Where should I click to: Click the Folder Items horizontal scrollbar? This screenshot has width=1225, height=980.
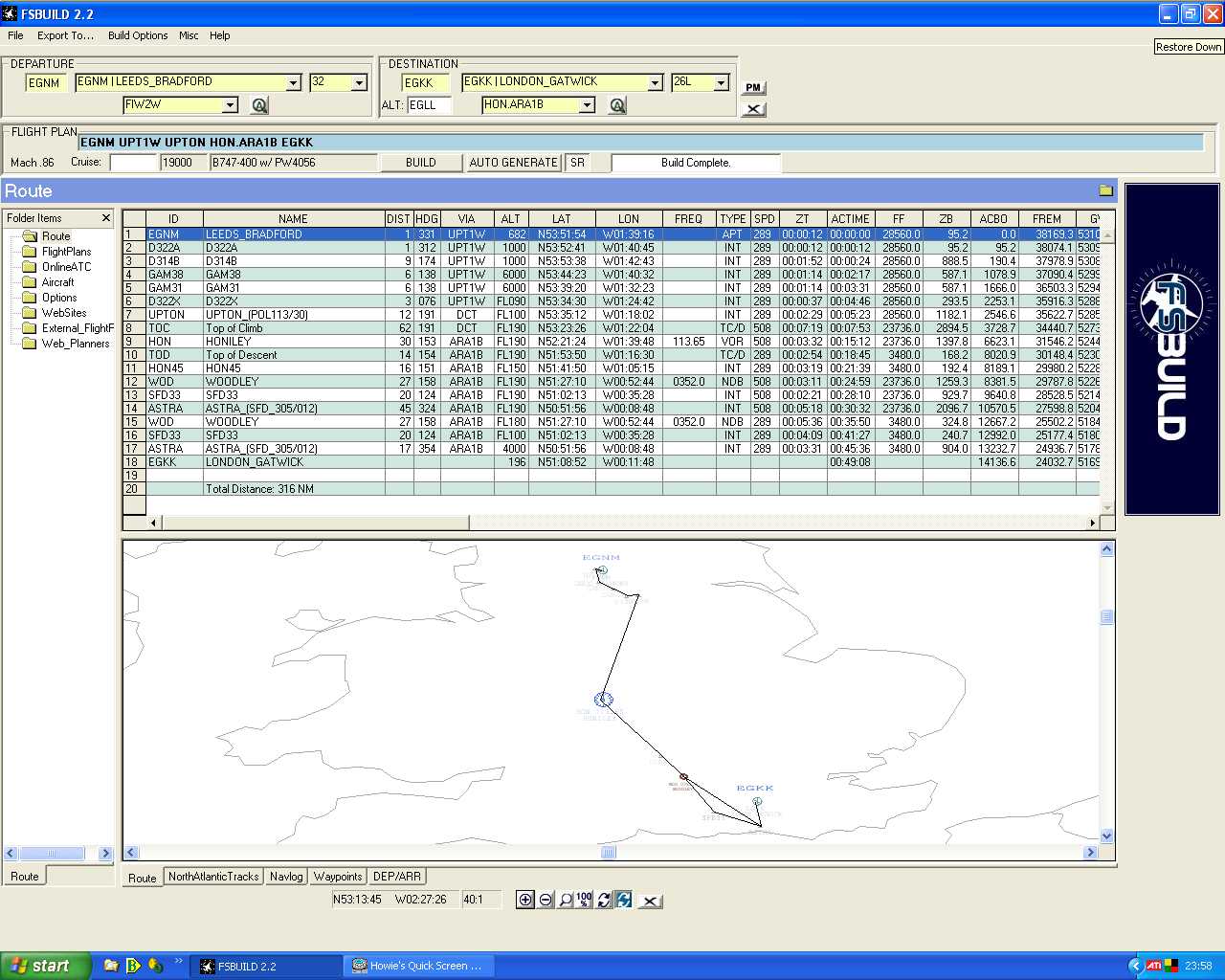(x=57, y=854)
